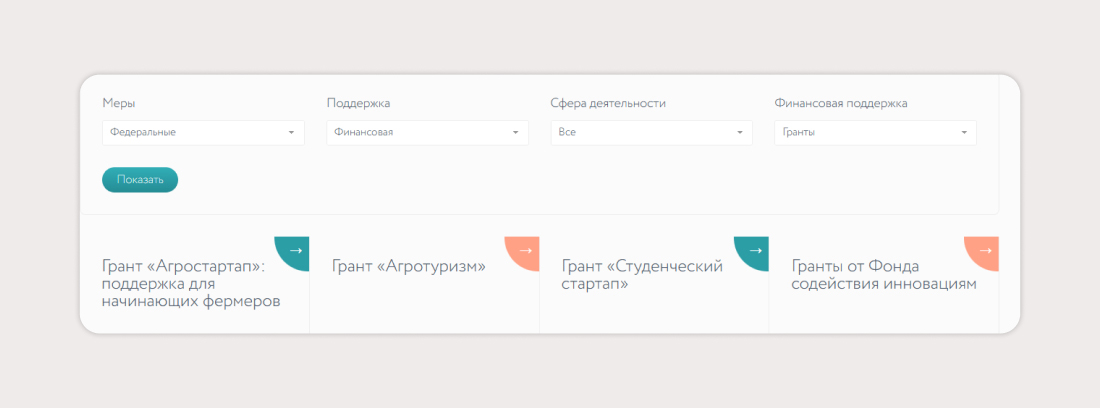
Task: Click the caret icon beside «Финансовая»
Action: tap(515, 133)
